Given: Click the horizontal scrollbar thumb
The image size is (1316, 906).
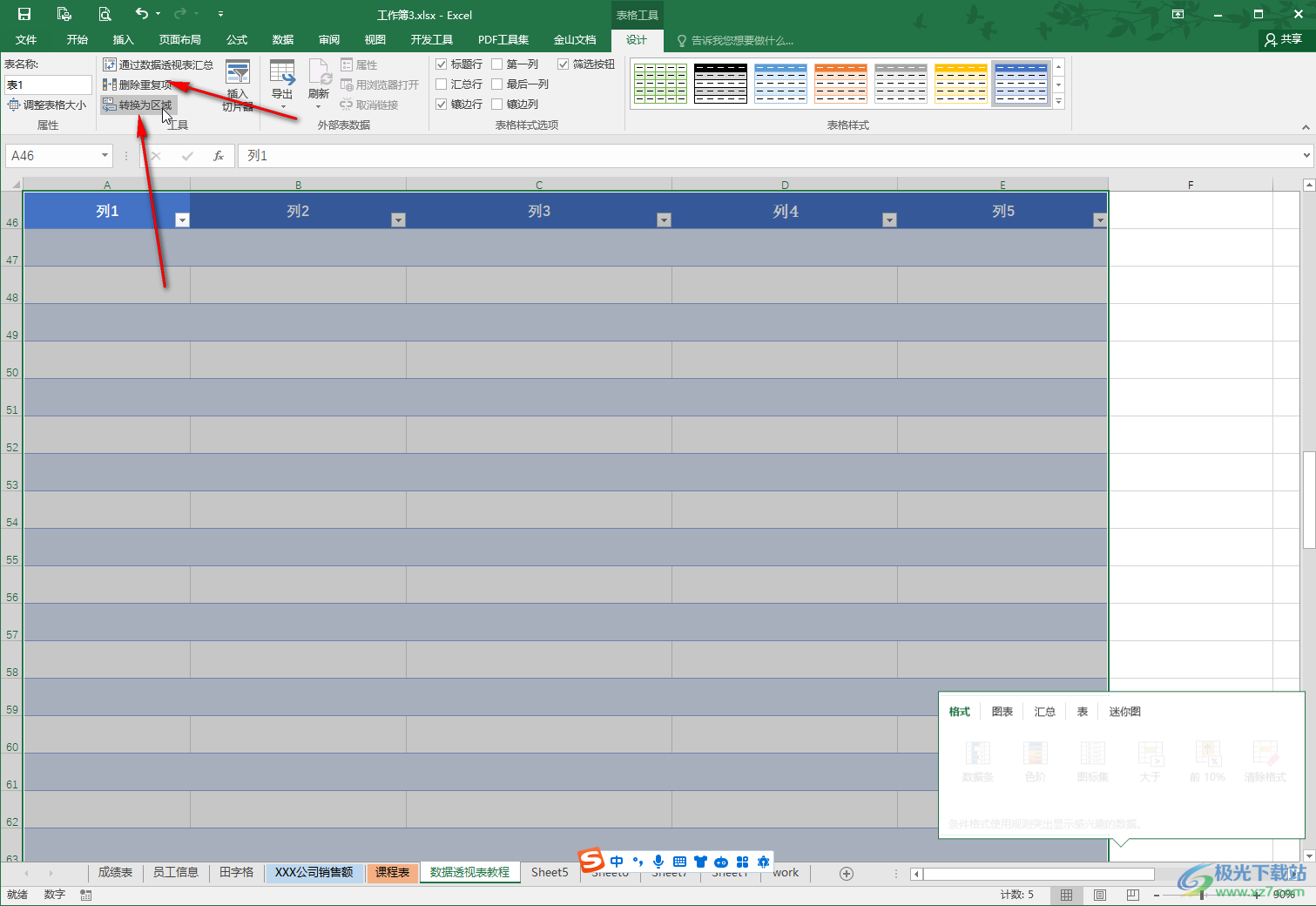Looking at the screenshot, I should [1038, 874].
